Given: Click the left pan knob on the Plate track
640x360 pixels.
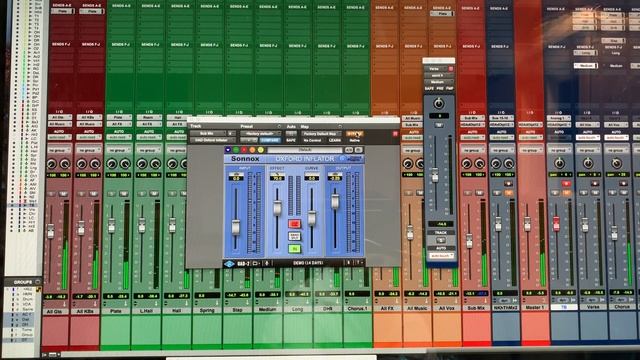Looking at the screenshot, I should point(112,164).
